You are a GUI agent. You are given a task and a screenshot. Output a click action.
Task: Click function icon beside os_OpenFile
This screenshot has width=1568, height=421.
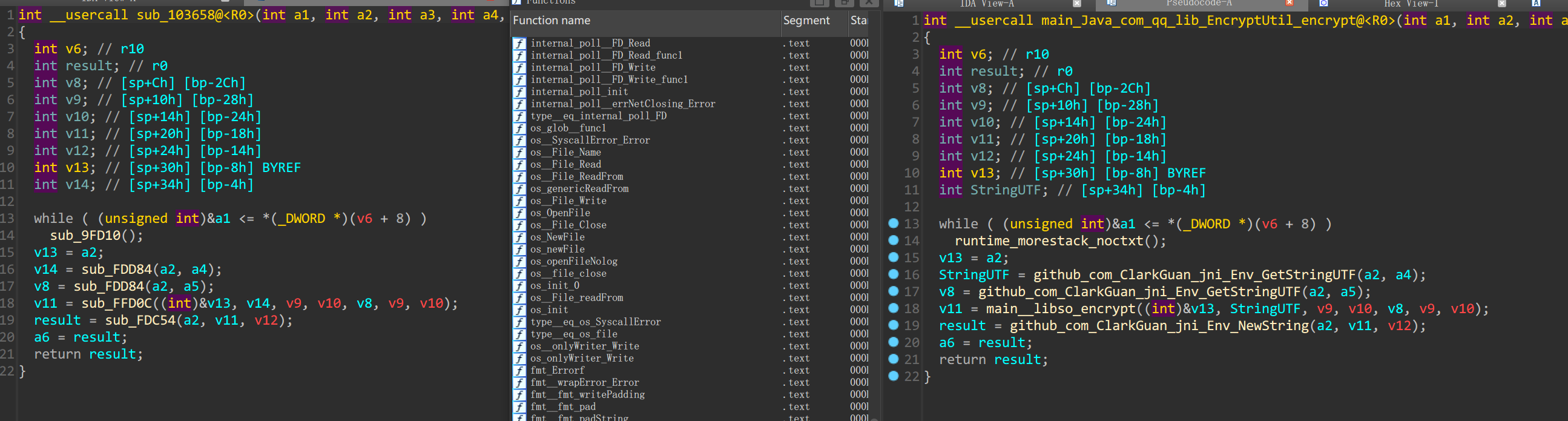point(519,213)
